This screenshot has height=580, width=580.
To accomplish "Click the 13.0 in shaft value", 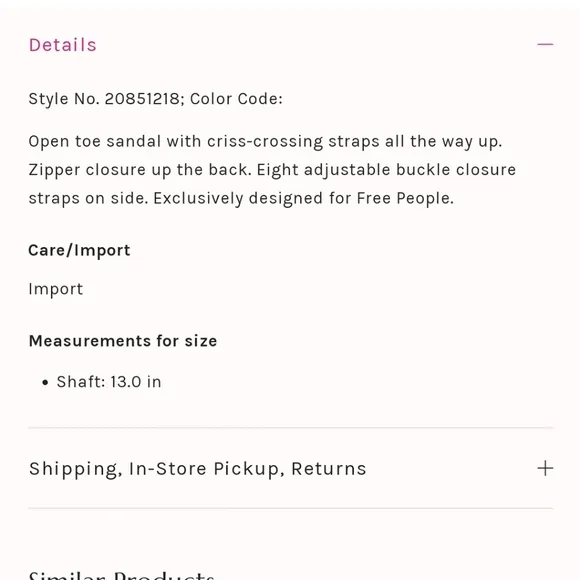I will pyautogui.click(x=136, y=382).
